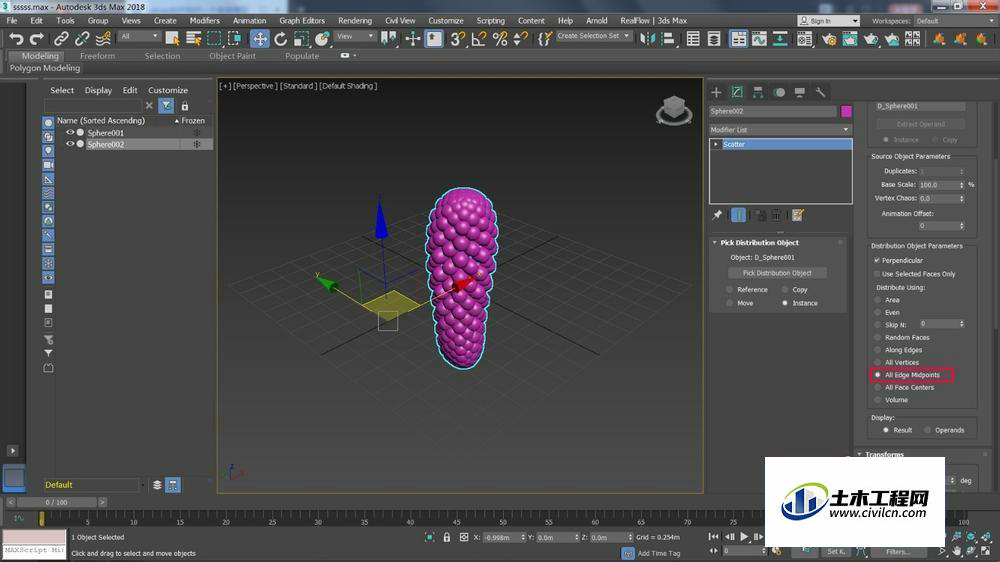The image size is (1000, 562).
Task: Click the Name (Sorted Ascending) column header
Action: (x=101, y=121)
